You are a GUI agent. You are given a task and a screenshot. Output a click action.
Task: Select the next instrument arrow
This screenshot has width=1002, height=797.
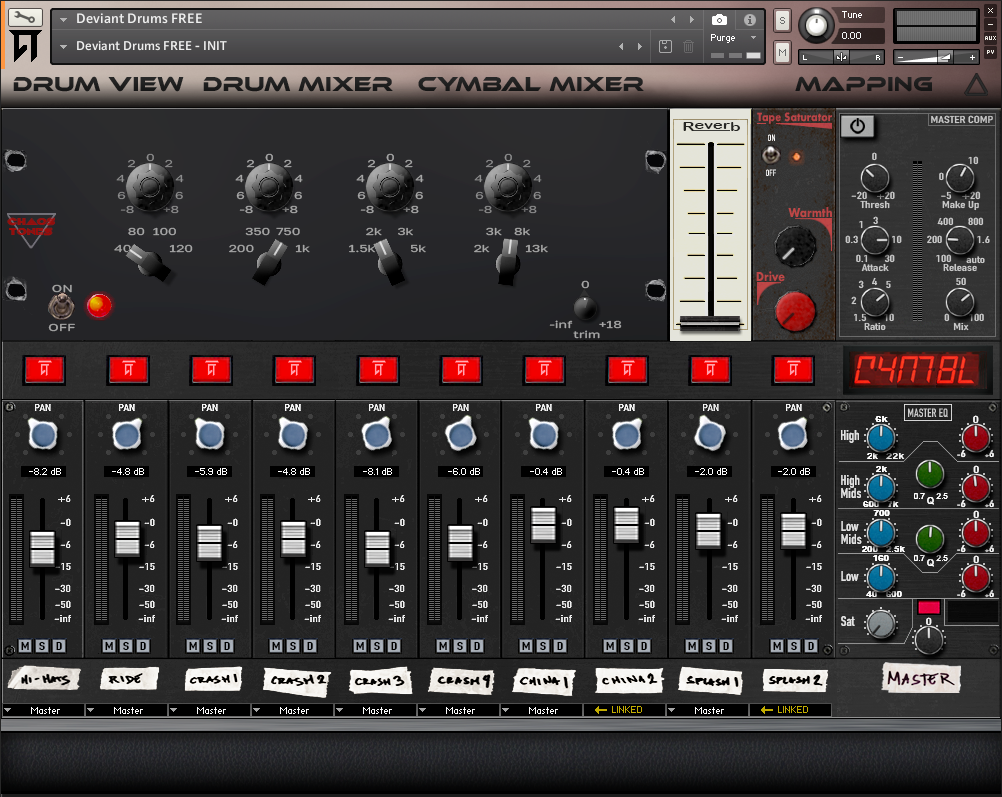(691, 20)
